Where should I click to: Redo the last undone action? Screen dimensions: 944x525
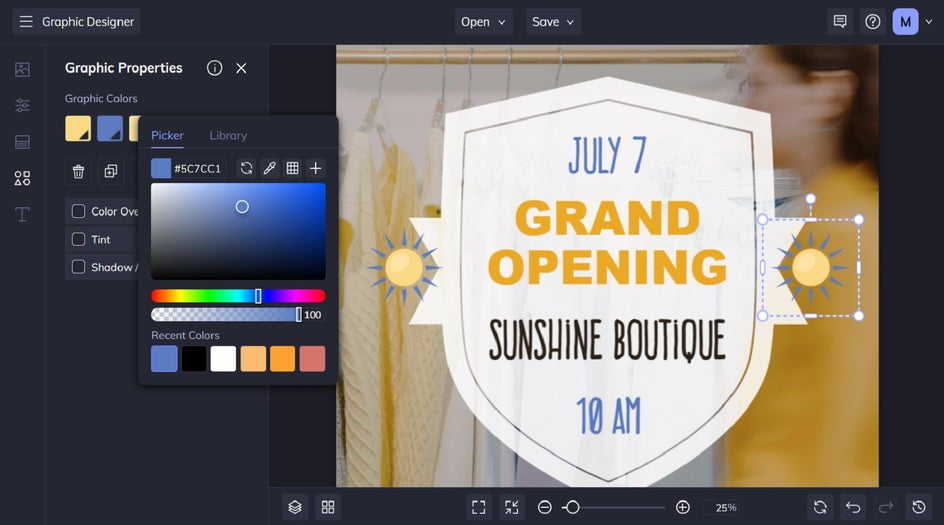(x=886, y=508)
